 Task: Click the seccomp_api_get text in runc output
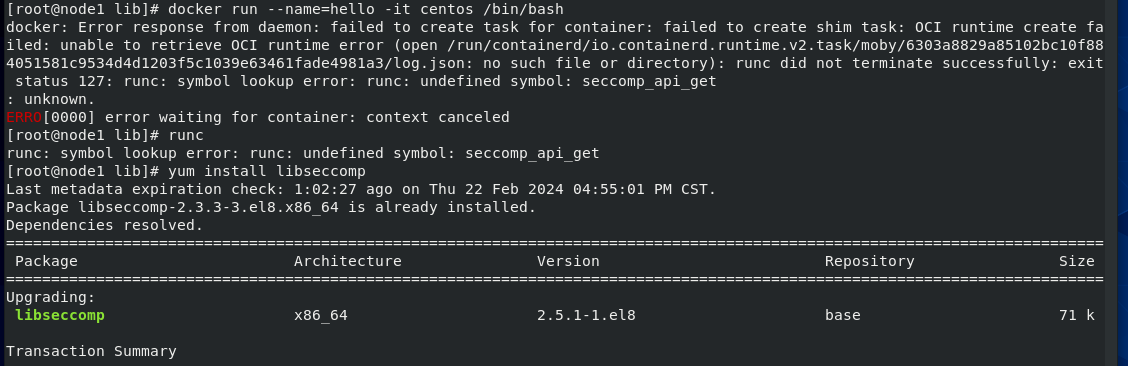coord(532,153)
